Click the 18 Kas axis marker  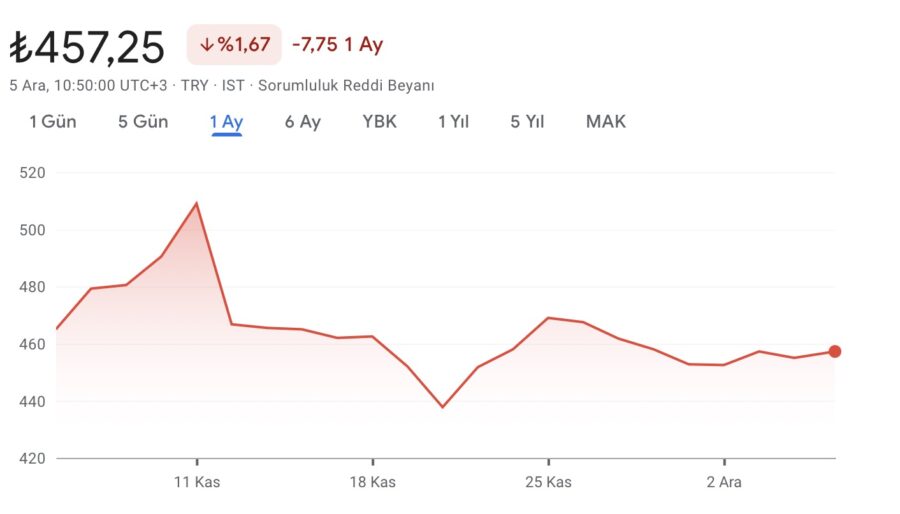point(373,482)
